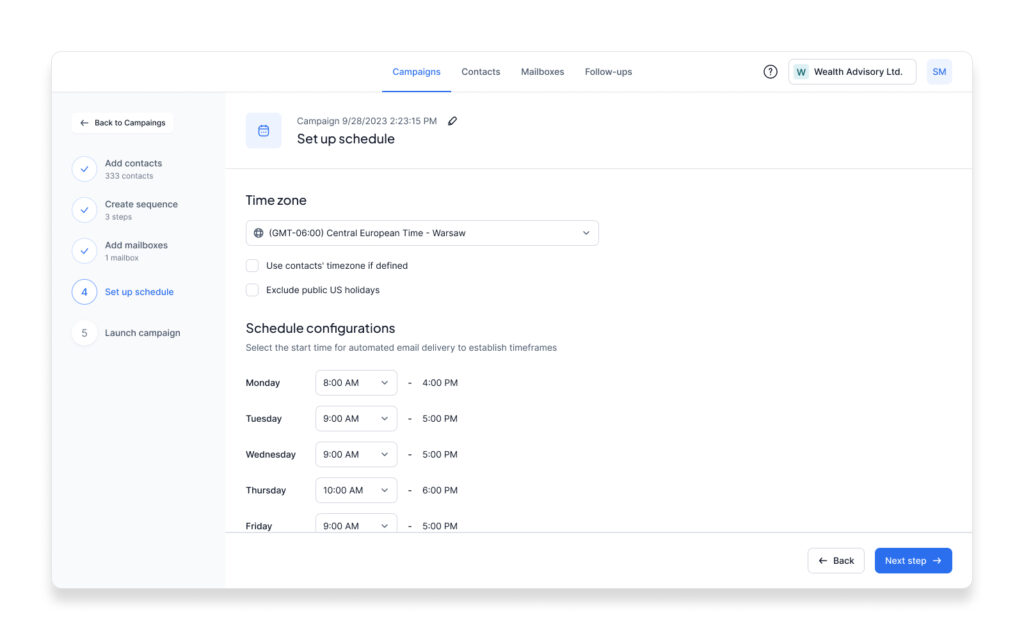The image size is (1024, 640).
Task: Click the step 5 number circle
Action: pyautogui.click(x=84, y=333)
